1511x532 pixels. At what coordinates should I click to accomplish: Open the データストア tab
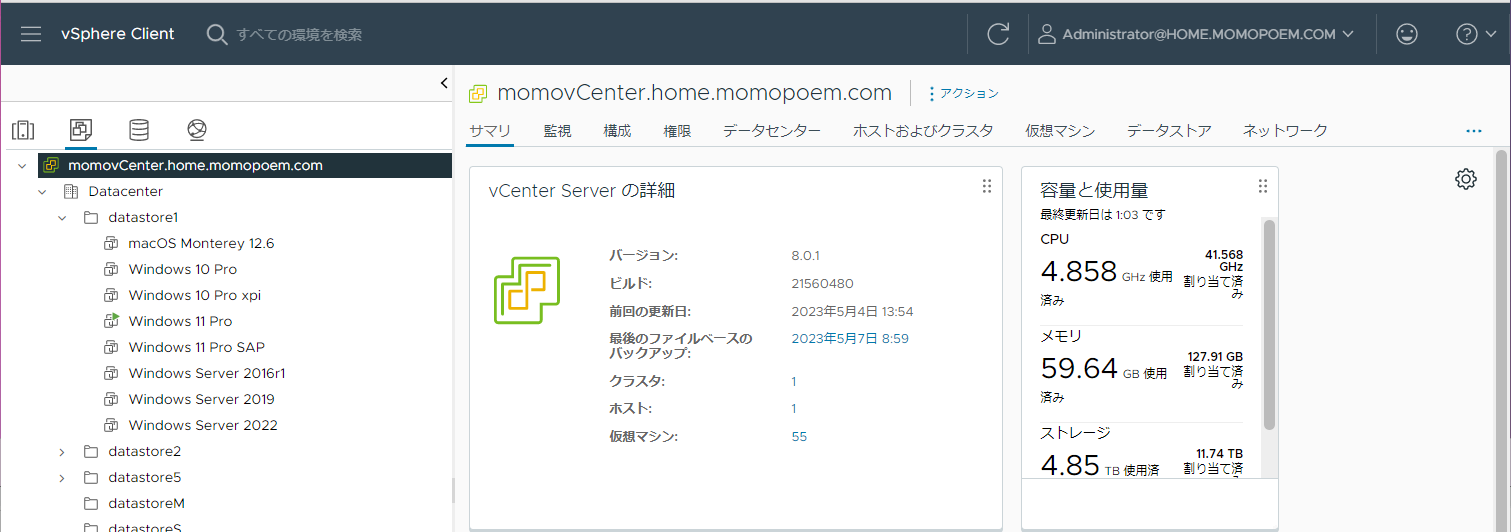pos(1169,131)
